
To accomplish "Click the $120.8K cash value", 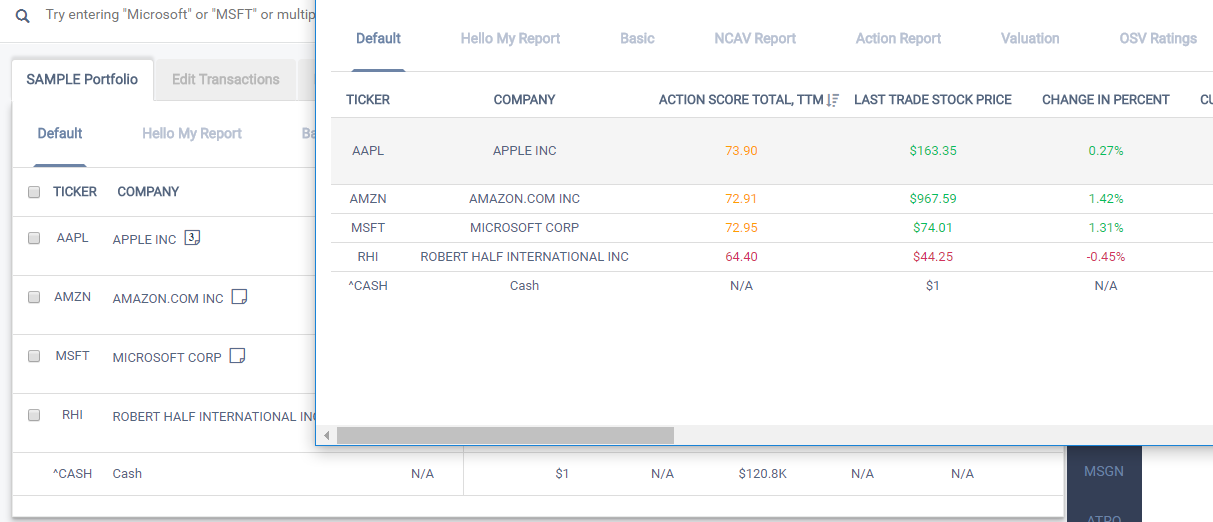I will (x=763, y=474).
